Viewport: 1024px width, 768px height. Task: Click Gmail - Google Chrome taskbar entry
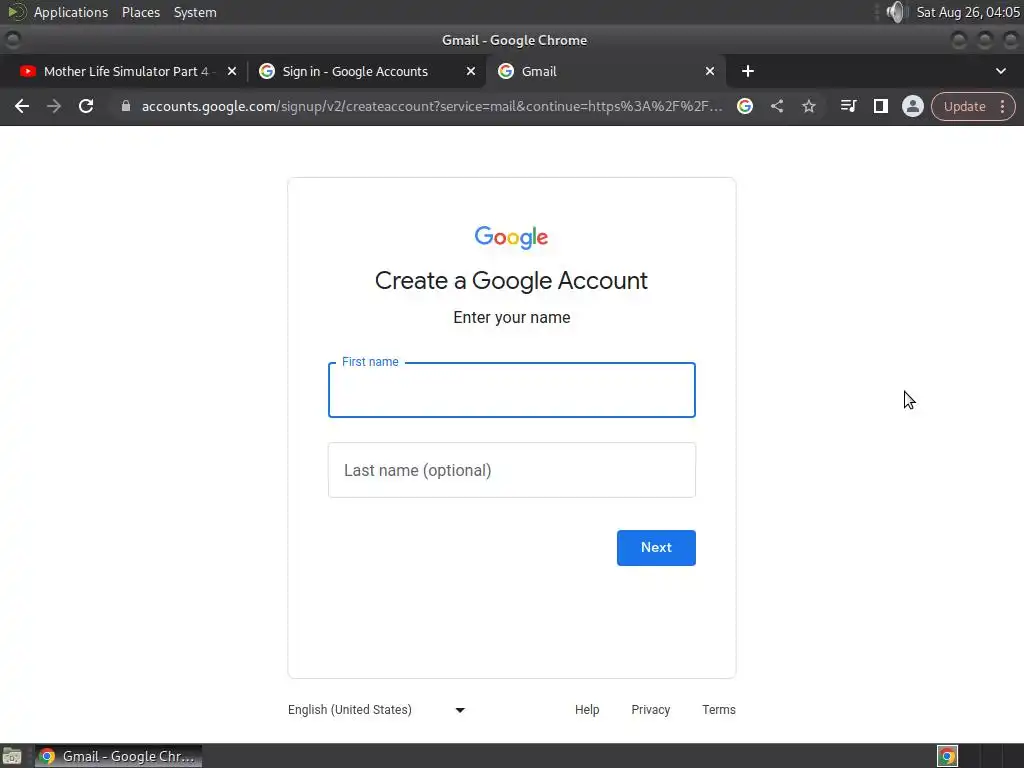point(118,756)
